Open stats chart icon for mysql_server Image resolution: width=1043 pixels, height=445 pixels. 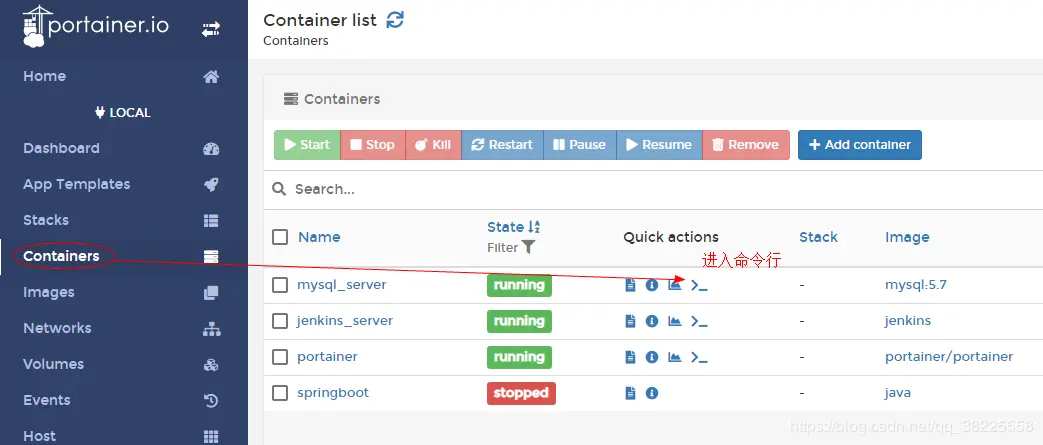coord(674,285)
